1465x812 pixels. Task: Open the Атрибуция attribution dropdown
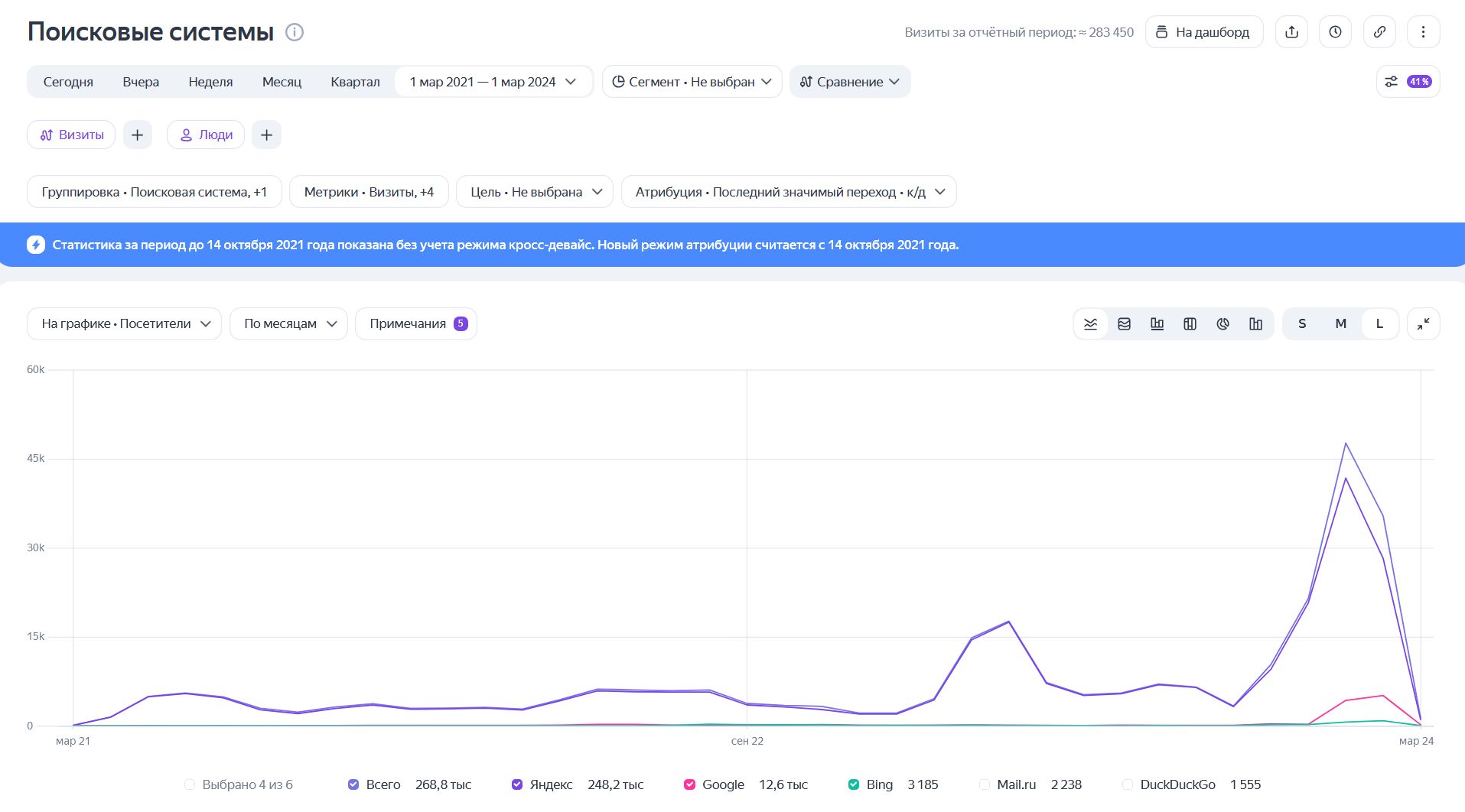click(x=789, y=192)
